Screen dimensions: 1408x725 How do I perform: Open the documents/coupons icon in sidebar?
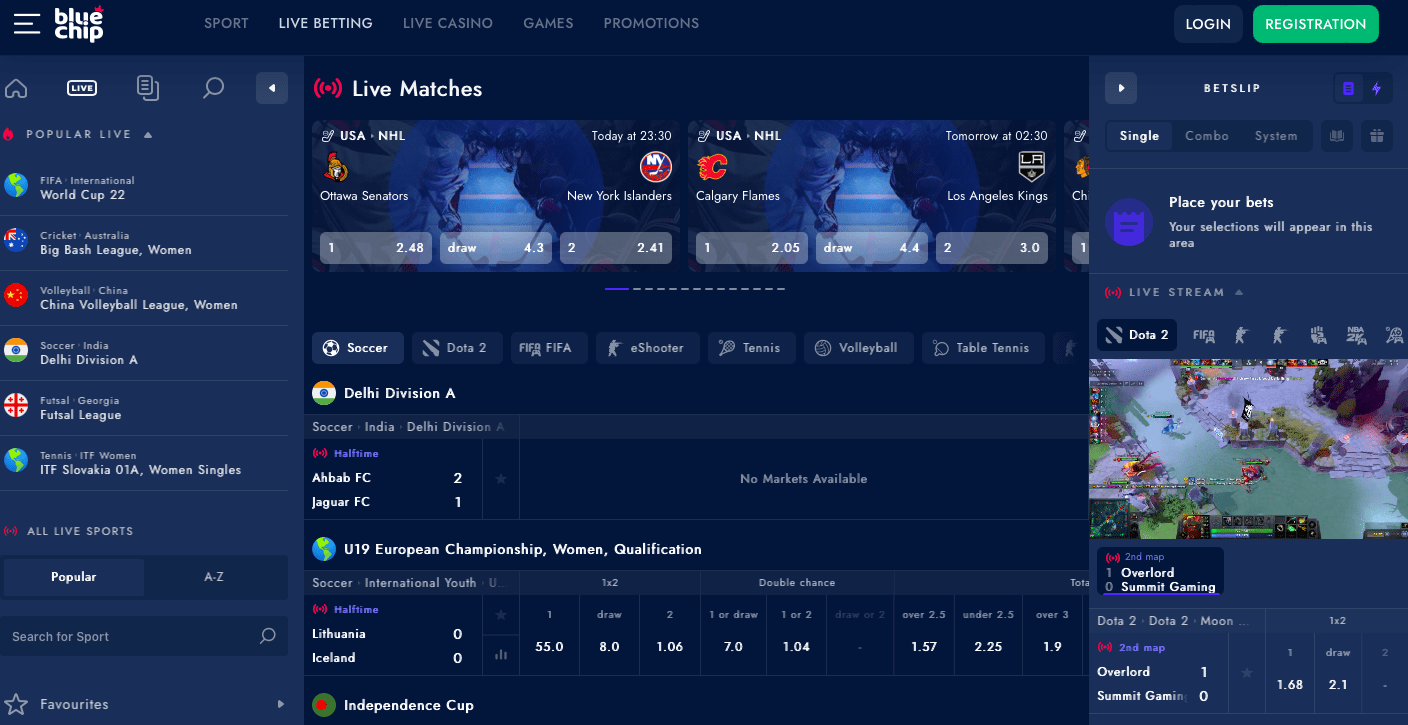pyautogui.click(x=148, y=88)
